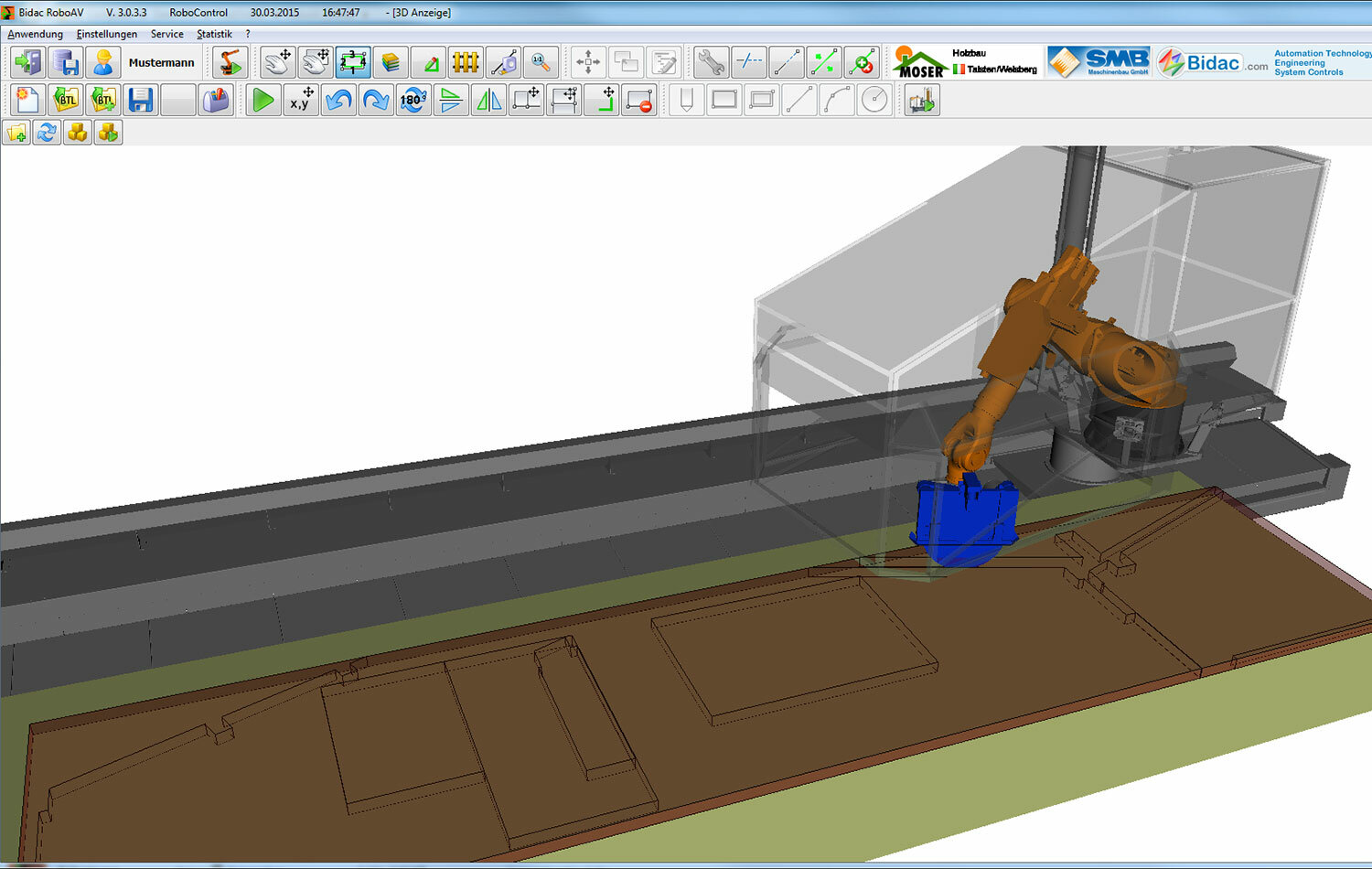Screen dimensions: 1372x869
Task: Click the Bidac.com logo
Action: tap(1212, 62)
